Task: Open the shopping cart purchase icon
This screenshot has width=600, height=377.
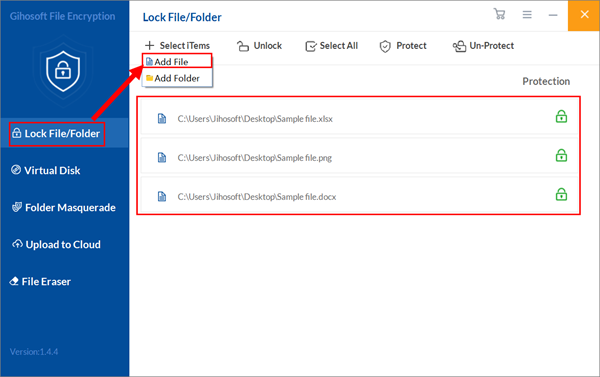Action: [x=499, y=14]
